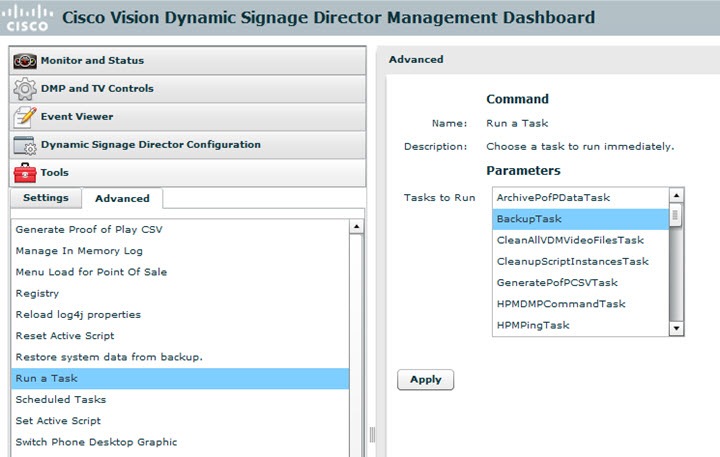Expand the DMP and TV Controls section
This screenshot has height=457, width=720.
pos(97,89)
